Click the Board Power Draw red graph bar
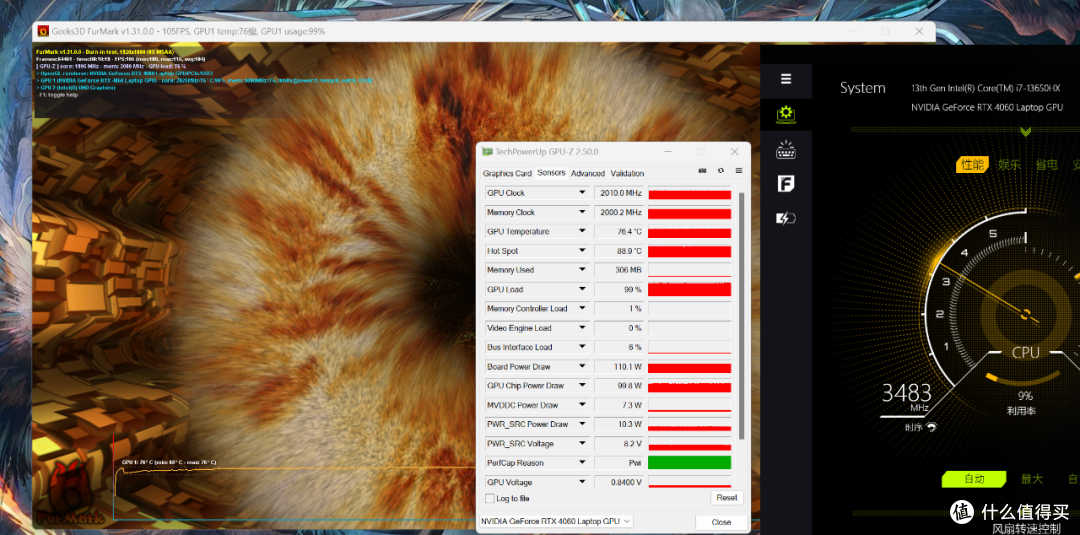Screen dimensions: 1080x535 tap(689, 367)
